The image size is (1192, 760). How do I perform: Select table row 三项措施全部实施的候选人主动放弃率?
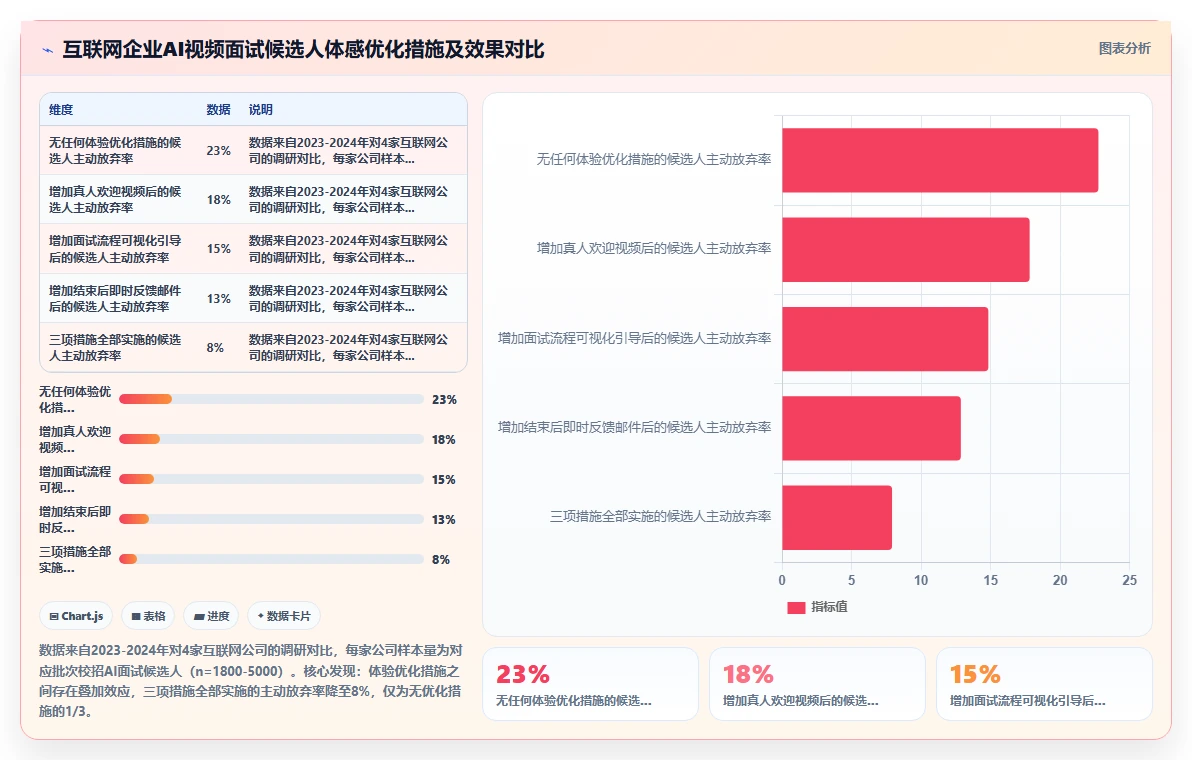point(253,347)
